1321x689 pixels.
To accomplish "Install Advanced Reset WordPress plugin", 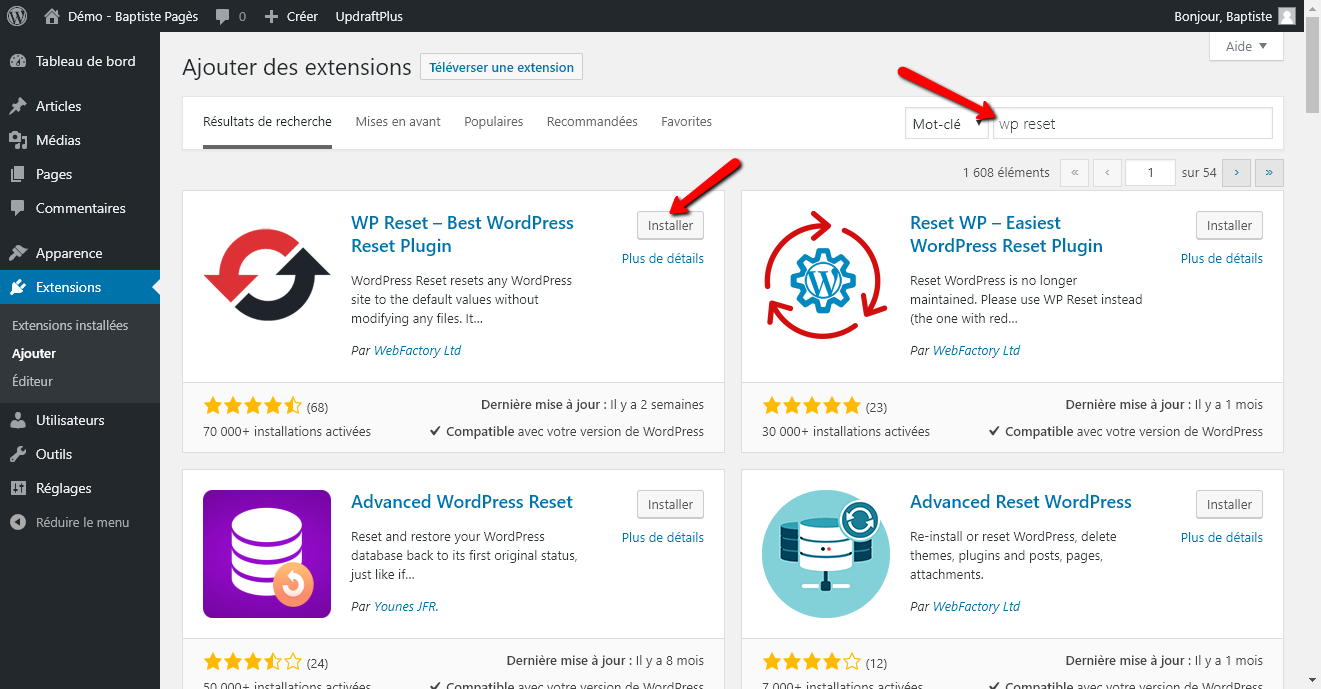I will 1229,505.
